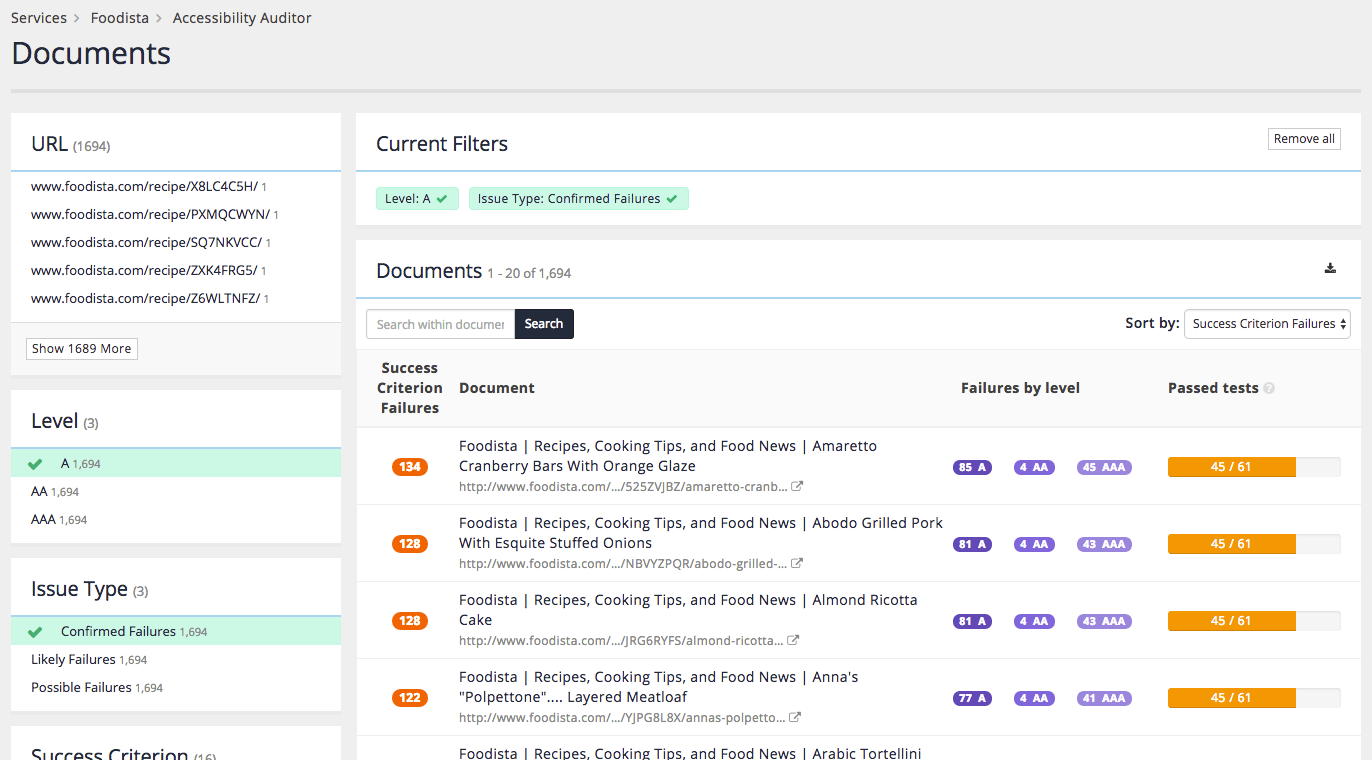Open external link for Abodo Grilled Pork

pos(797,564)
